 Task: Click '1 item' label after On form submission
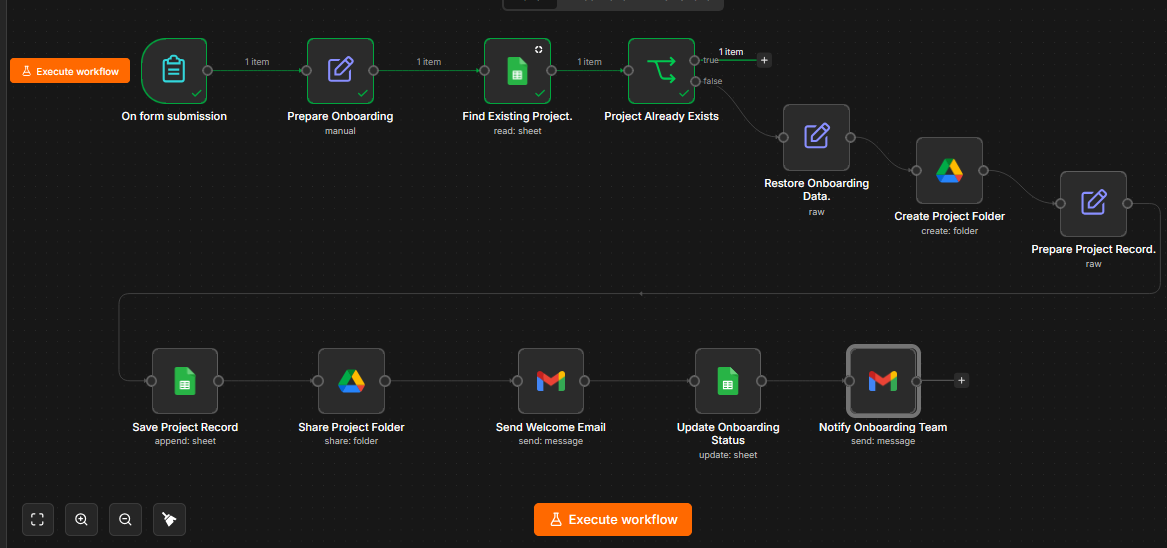257,62
